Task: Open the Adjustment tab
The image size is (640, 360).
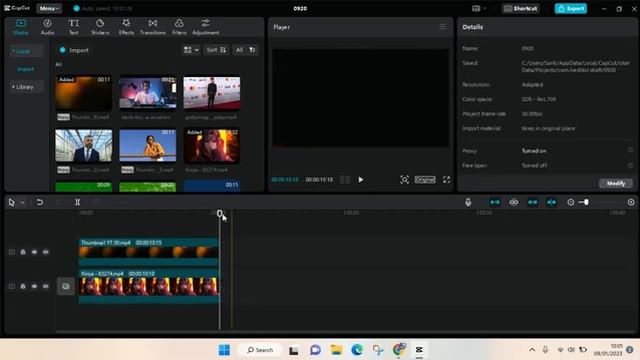Action: [205, 27]
